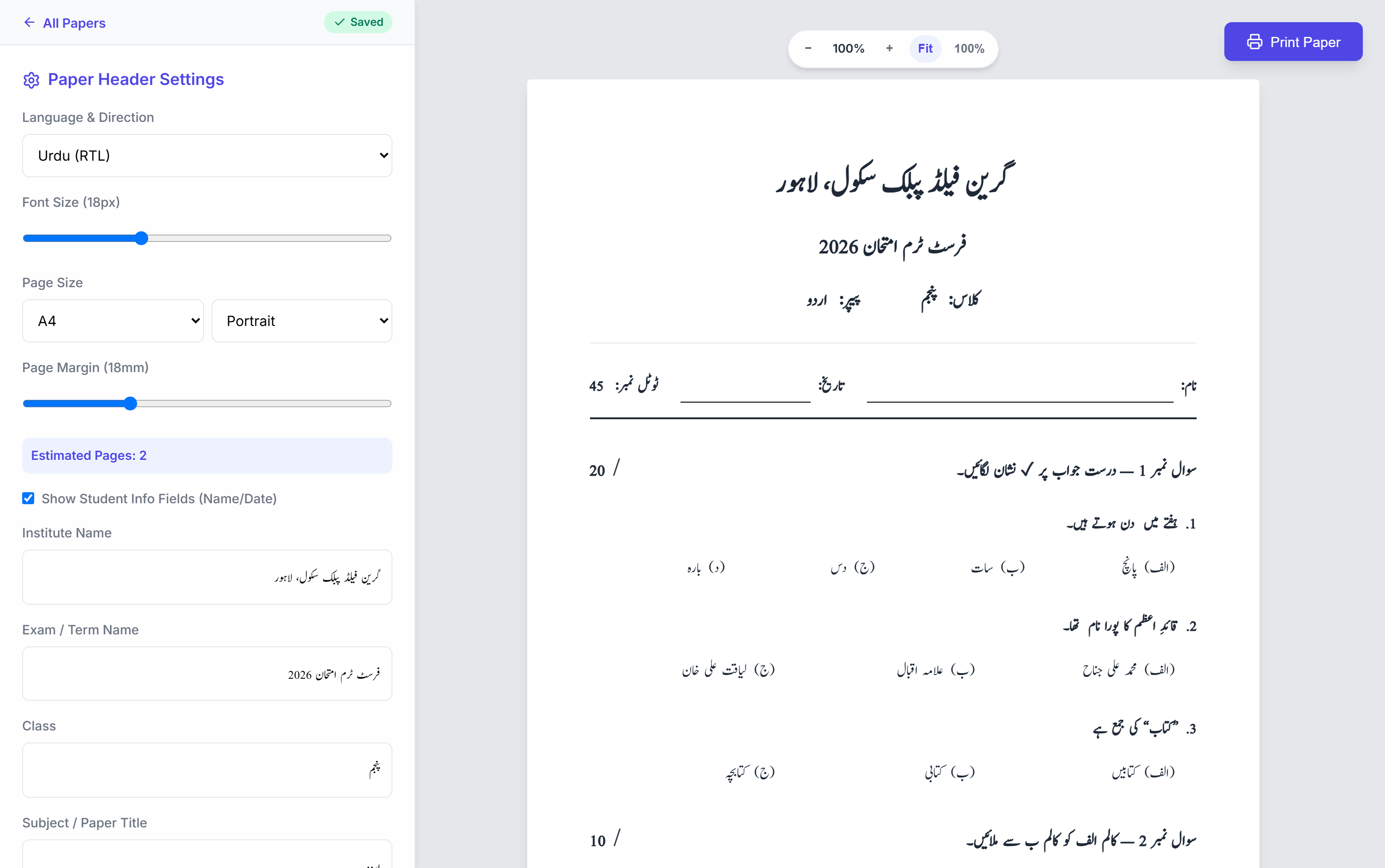Image resolution: width=1385 pixels, height=868 pixels.
Task: Click question 2 marks value 10
Action: coord(597,841)
